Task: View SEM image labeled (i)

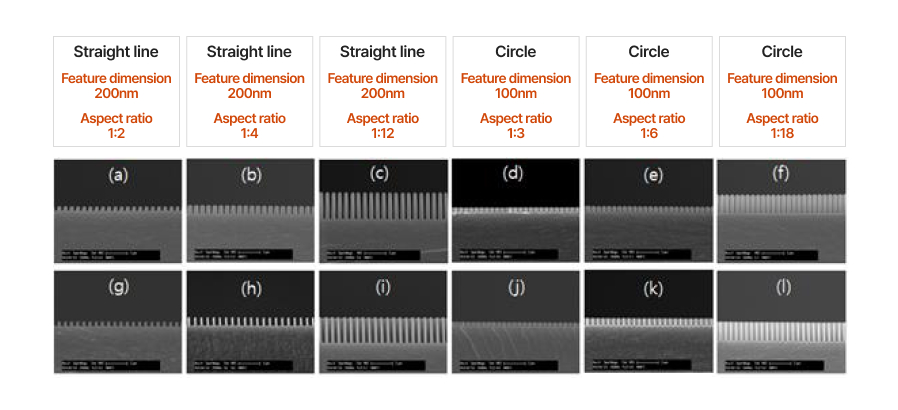Action: tap(383, 322)
